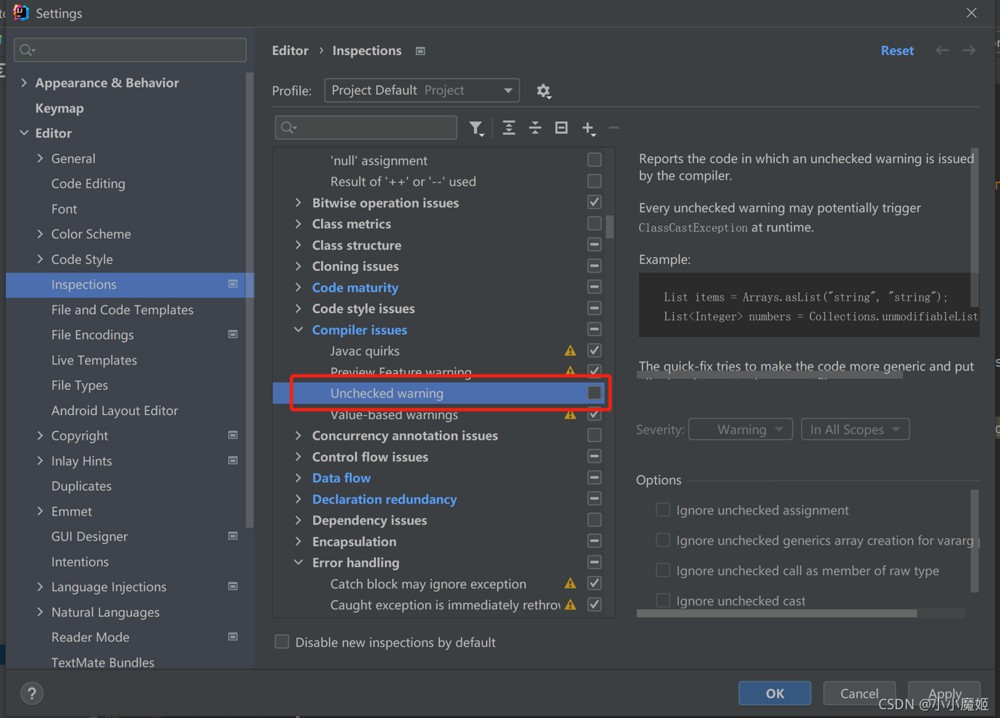Open the help question mark button

point(31,693)
